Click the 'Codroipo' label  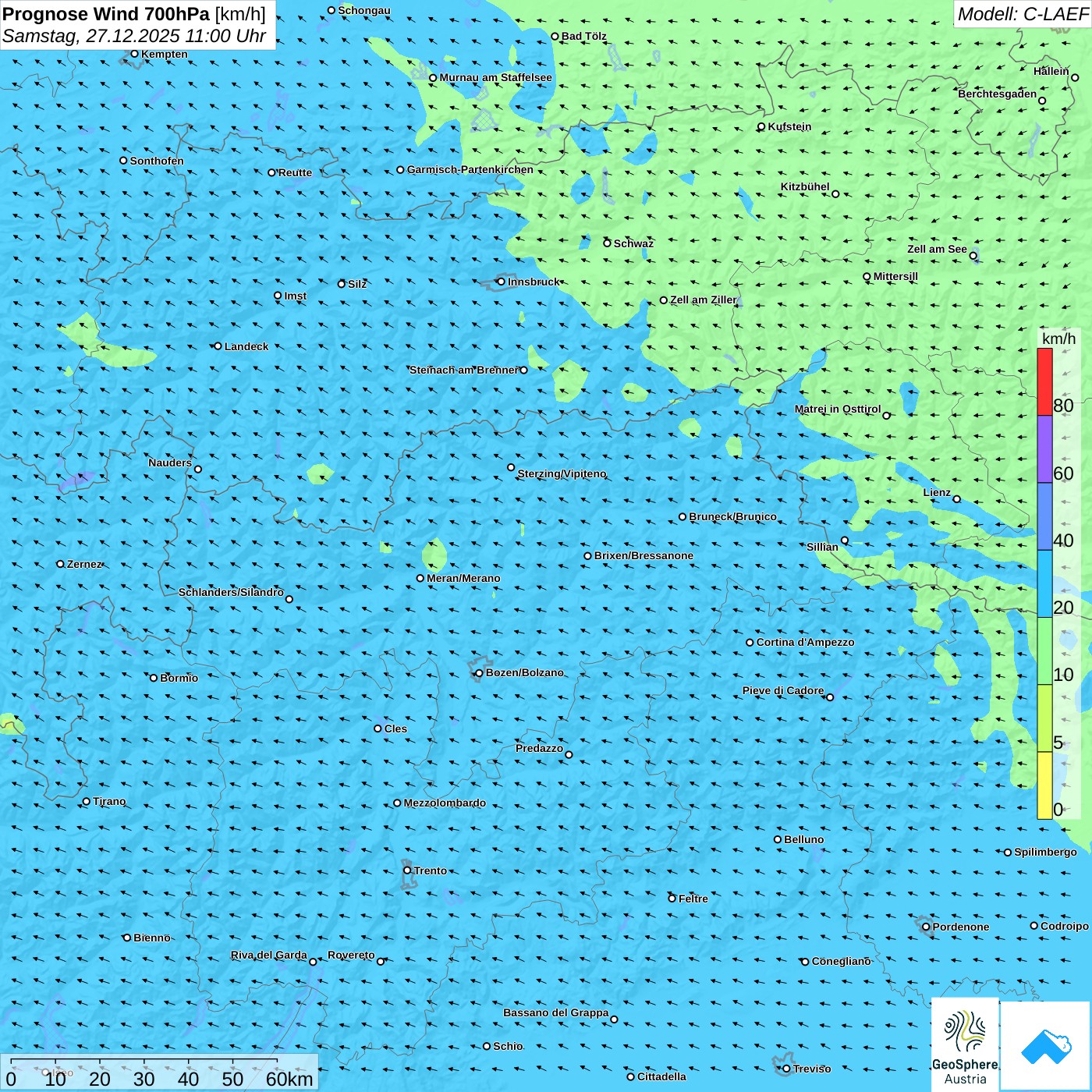click(x=1065, y=926)
